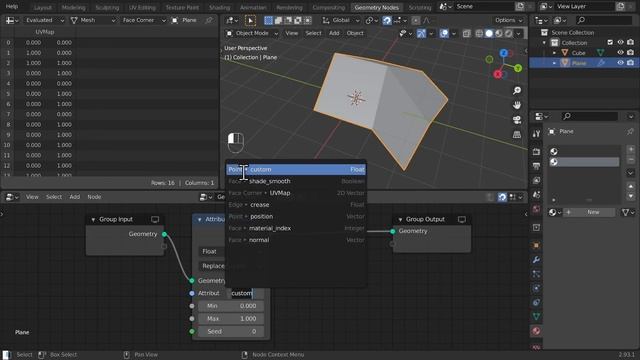Toggle X-ray mode in viewport header
This screenshot has width=640, height=360.
(467, 33)
